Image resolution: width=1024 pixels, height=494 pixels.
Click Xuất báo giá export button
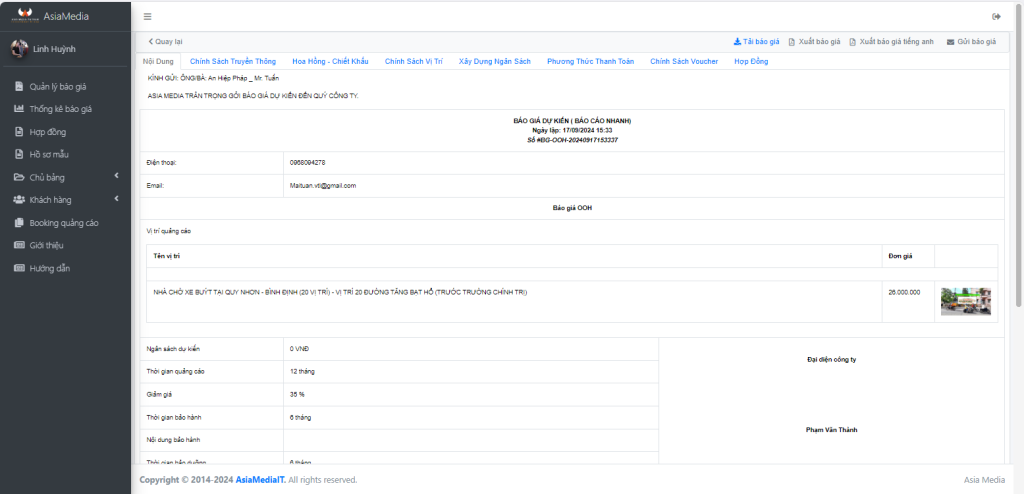(x=814, y=42)
